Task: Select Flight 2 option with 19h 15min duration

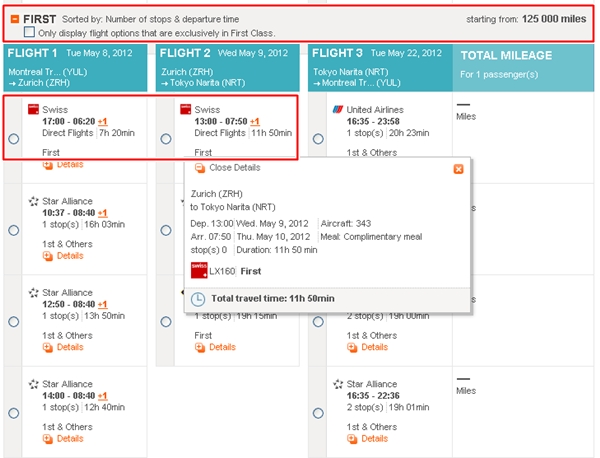Action: 166,322
